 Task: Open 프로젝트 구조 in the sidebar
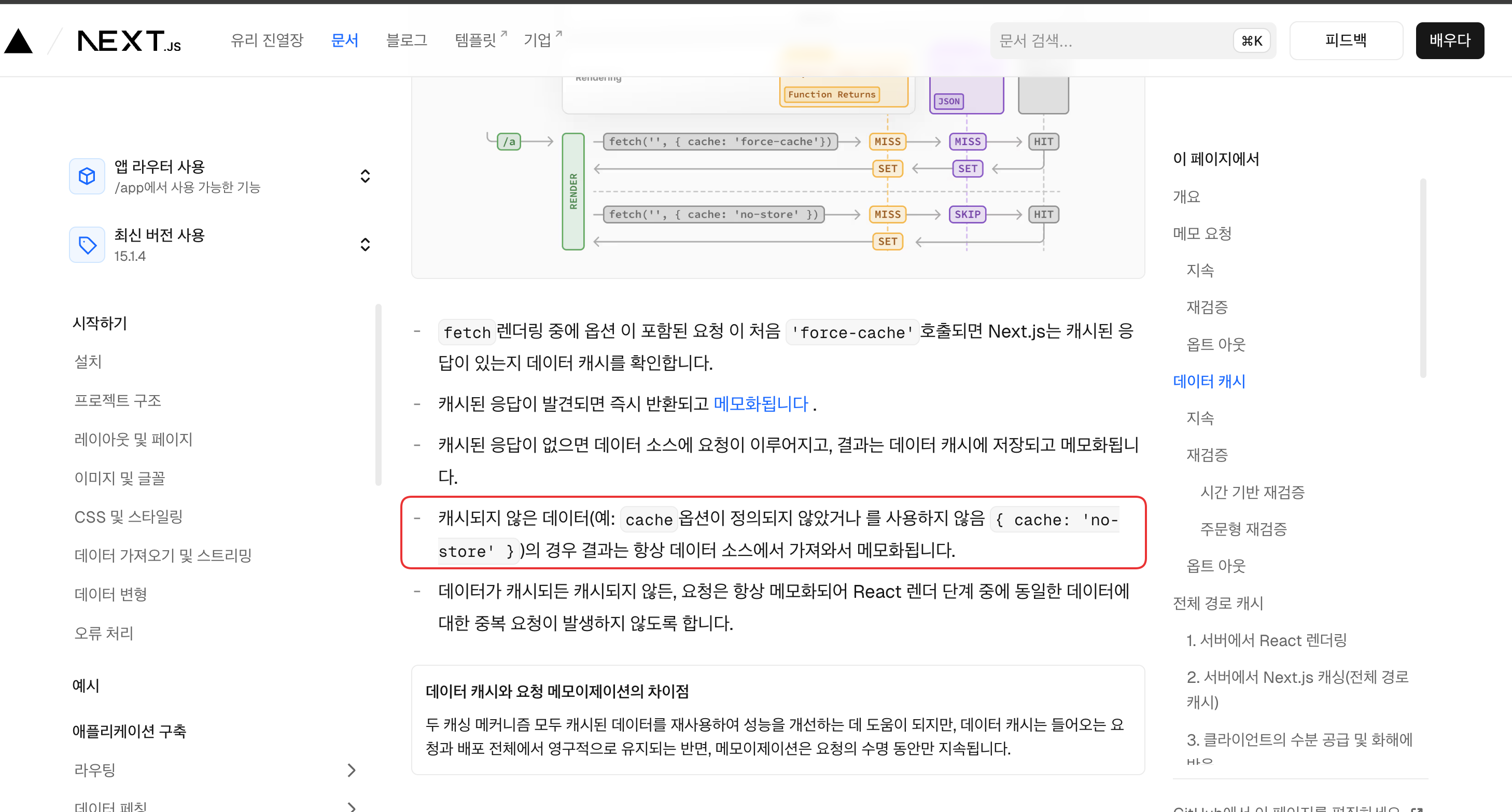pyautogui.click(x=117, y=400)
